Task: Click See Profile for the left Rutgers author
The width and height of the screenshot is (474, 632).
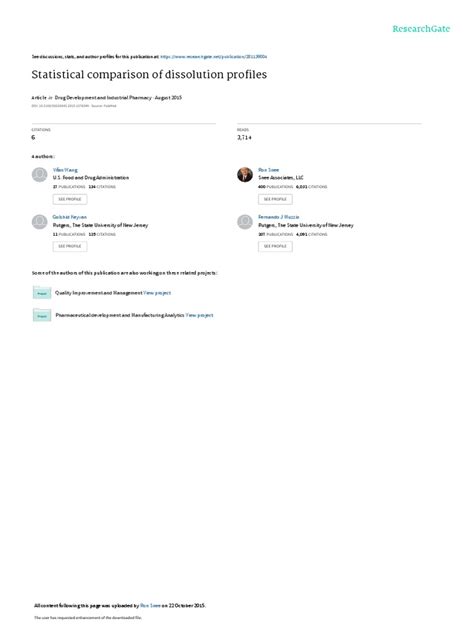Action: point(70,246)
